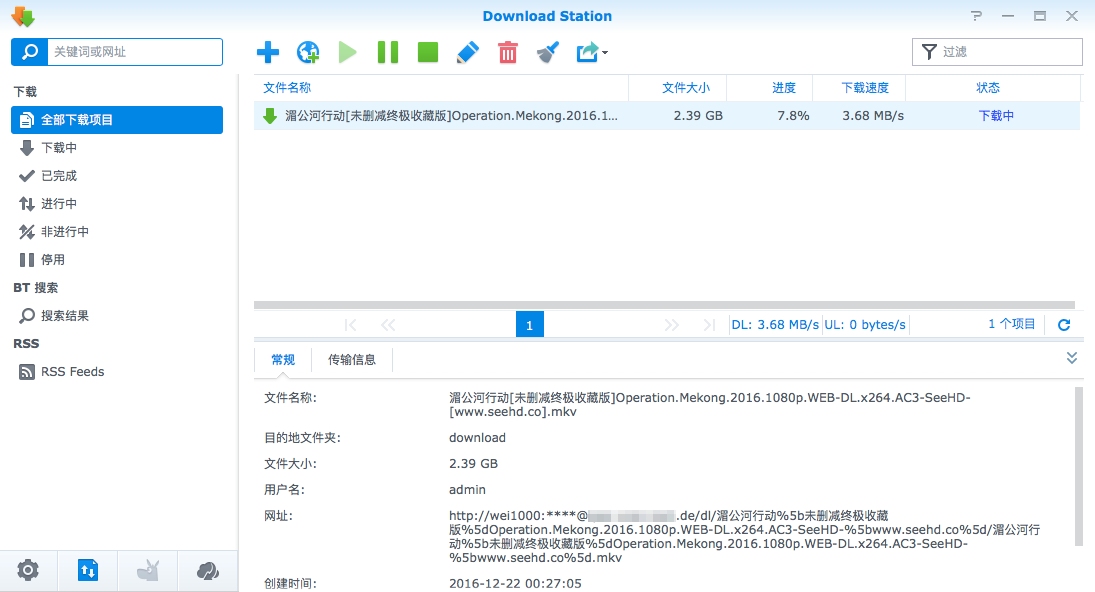Open RSS Feeds in the sidebar

click(x=72, y=372)
